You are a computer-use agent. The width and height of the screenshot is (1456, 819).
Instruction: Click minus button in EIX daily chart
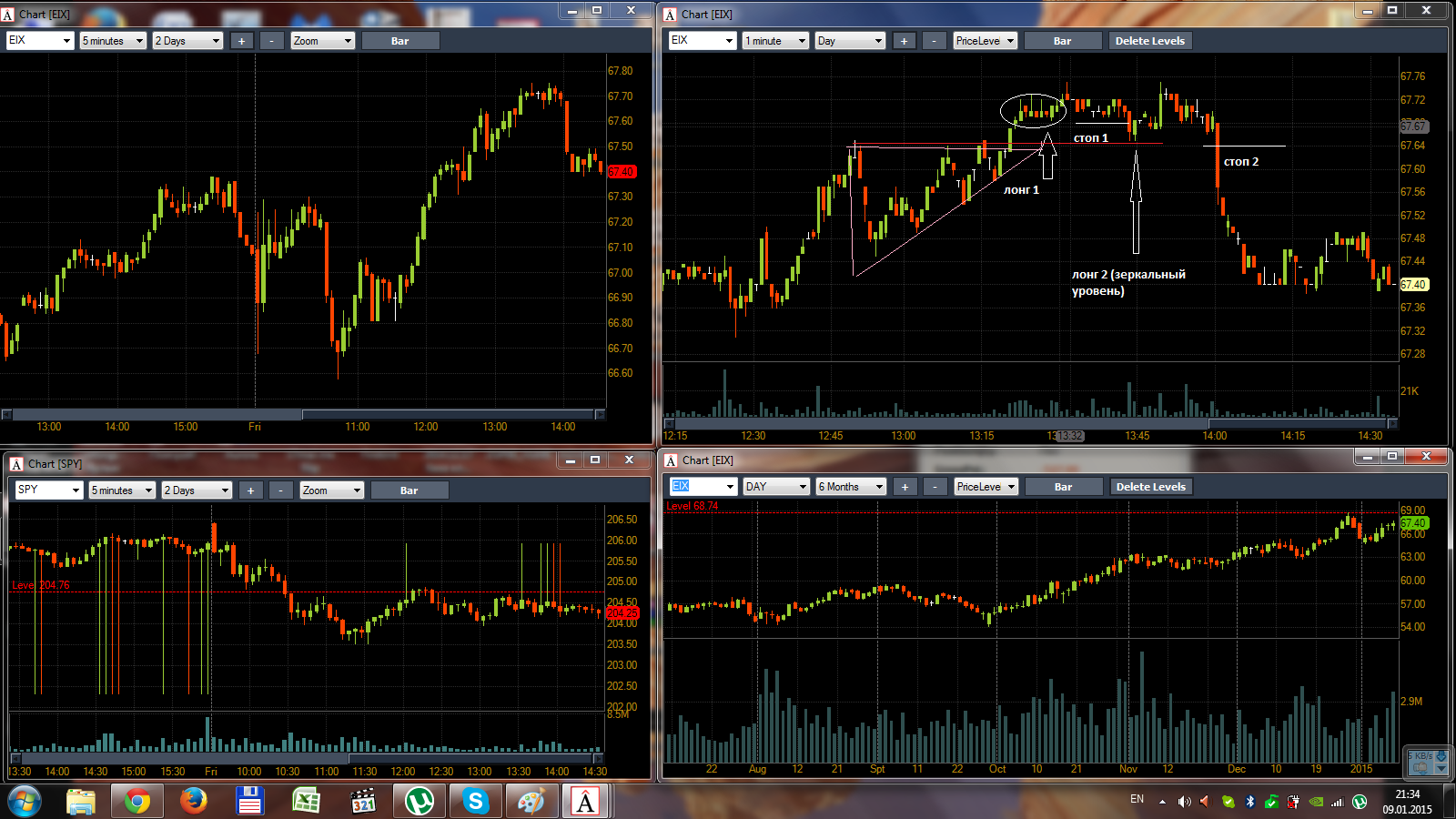(x=935, y=487)
